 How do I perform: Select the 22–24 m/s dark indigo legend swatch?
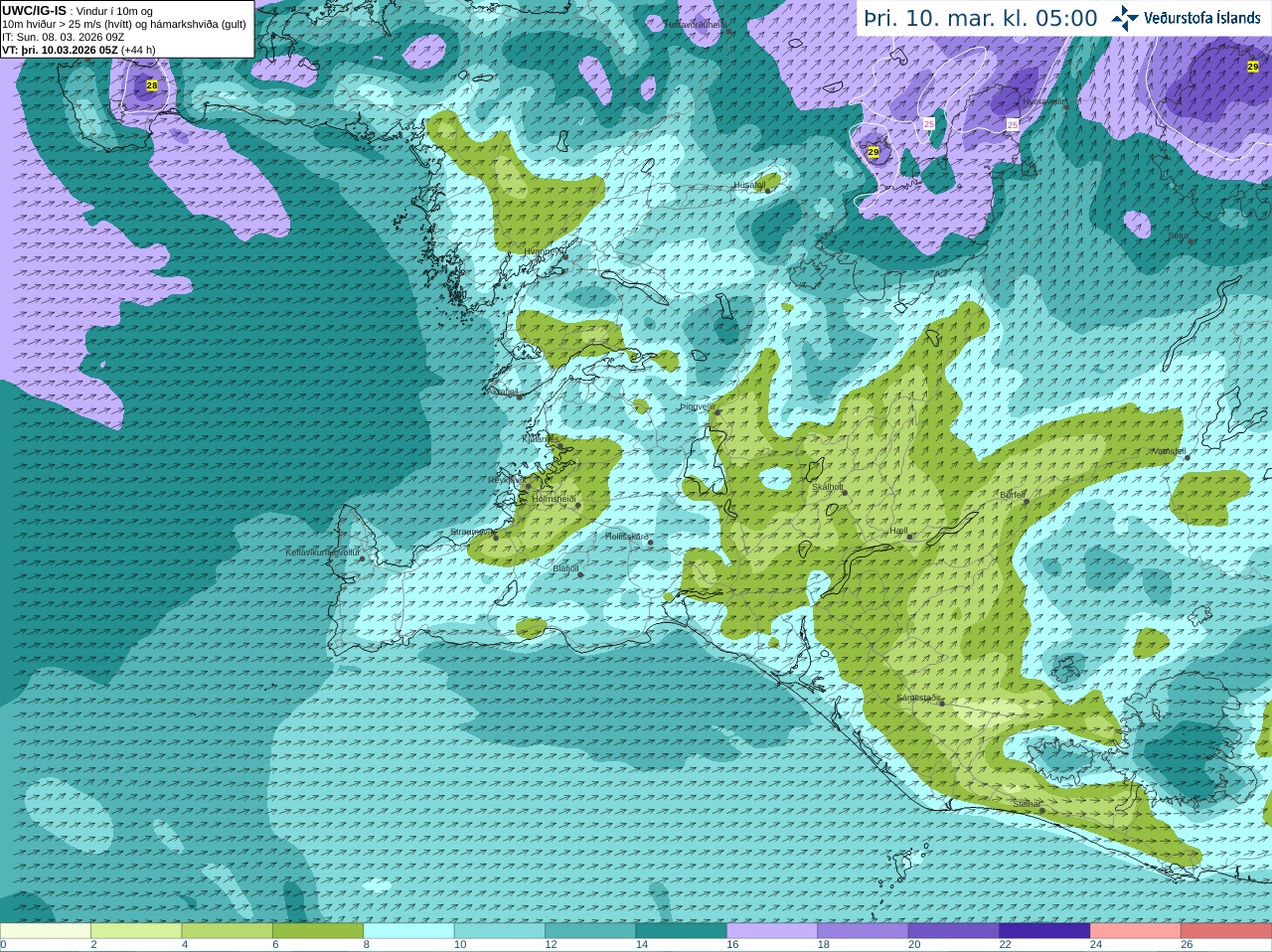1045,931
